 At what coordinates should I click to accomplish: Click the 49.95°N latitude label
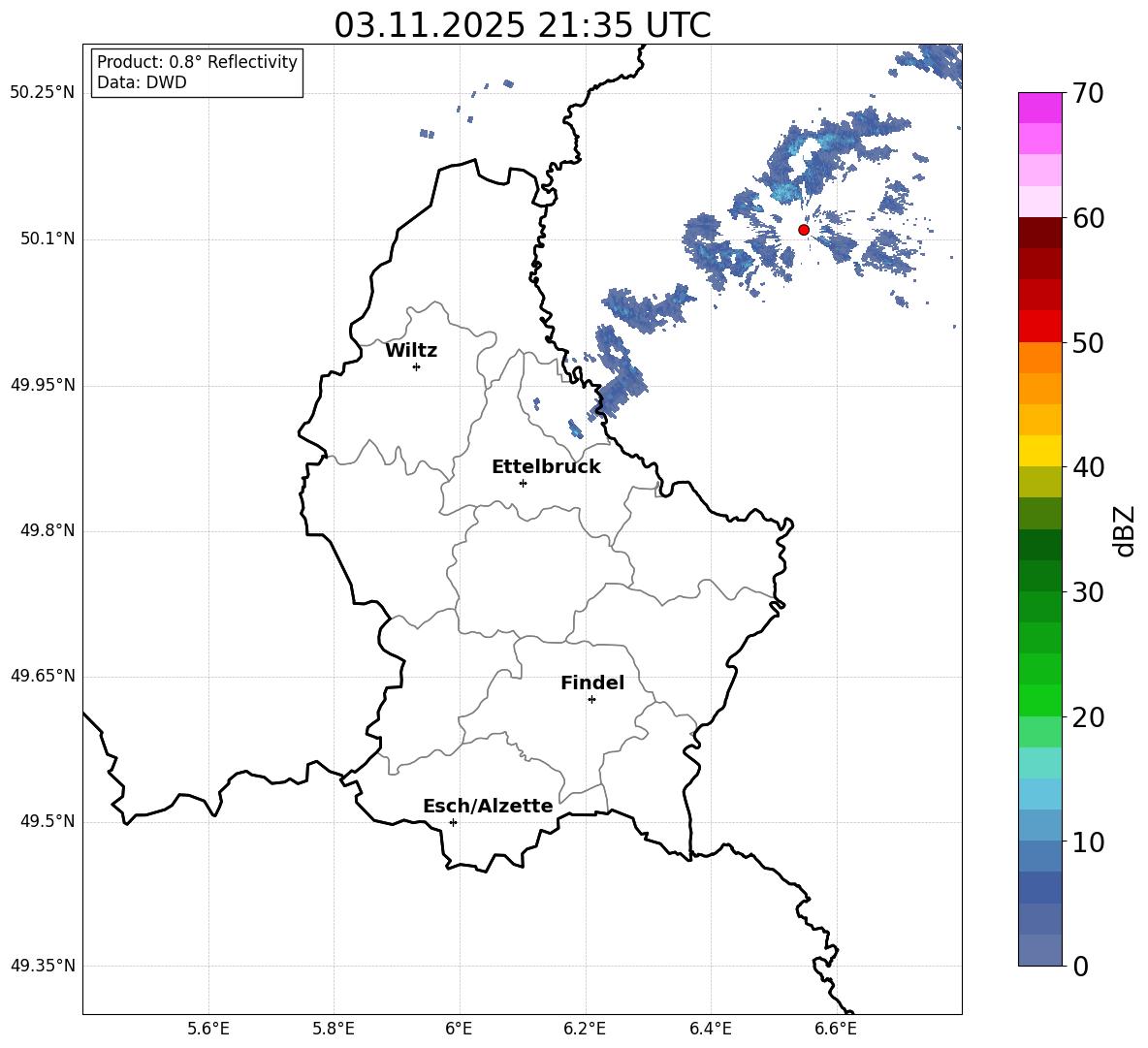click(43, 385)
